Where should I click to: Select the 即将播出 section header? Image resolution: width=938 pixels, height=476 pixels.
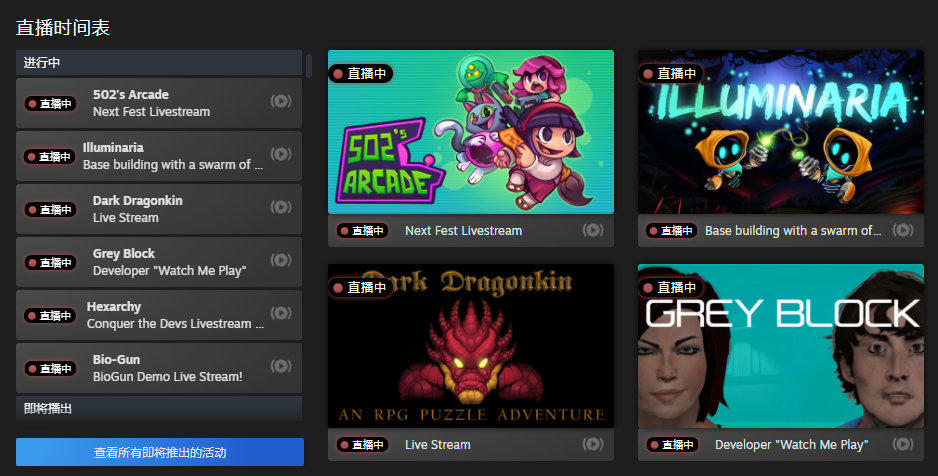point(159,408)
